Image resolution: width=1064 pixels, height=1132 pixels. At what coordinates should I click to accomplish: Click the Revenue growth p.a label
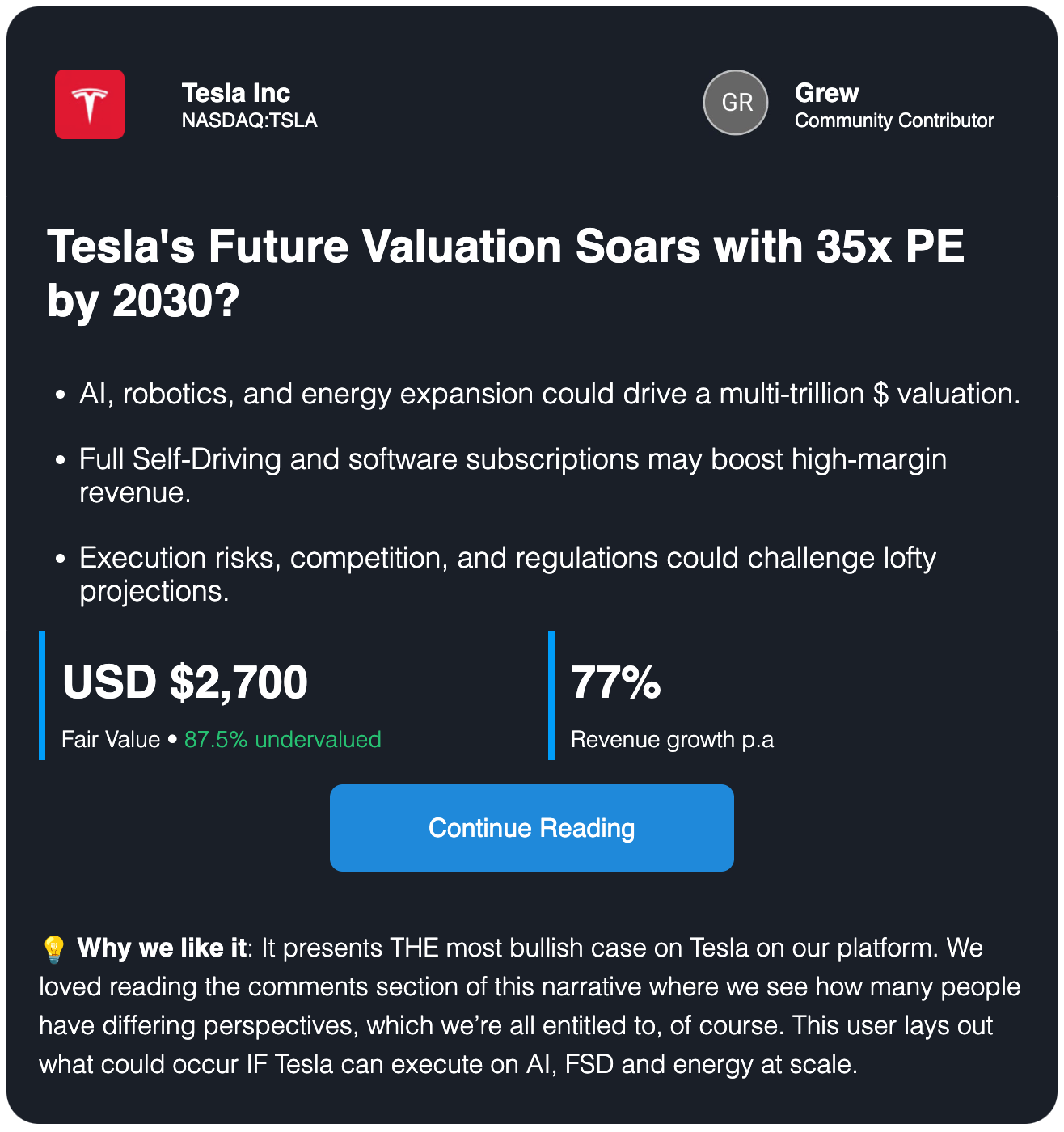672,740
